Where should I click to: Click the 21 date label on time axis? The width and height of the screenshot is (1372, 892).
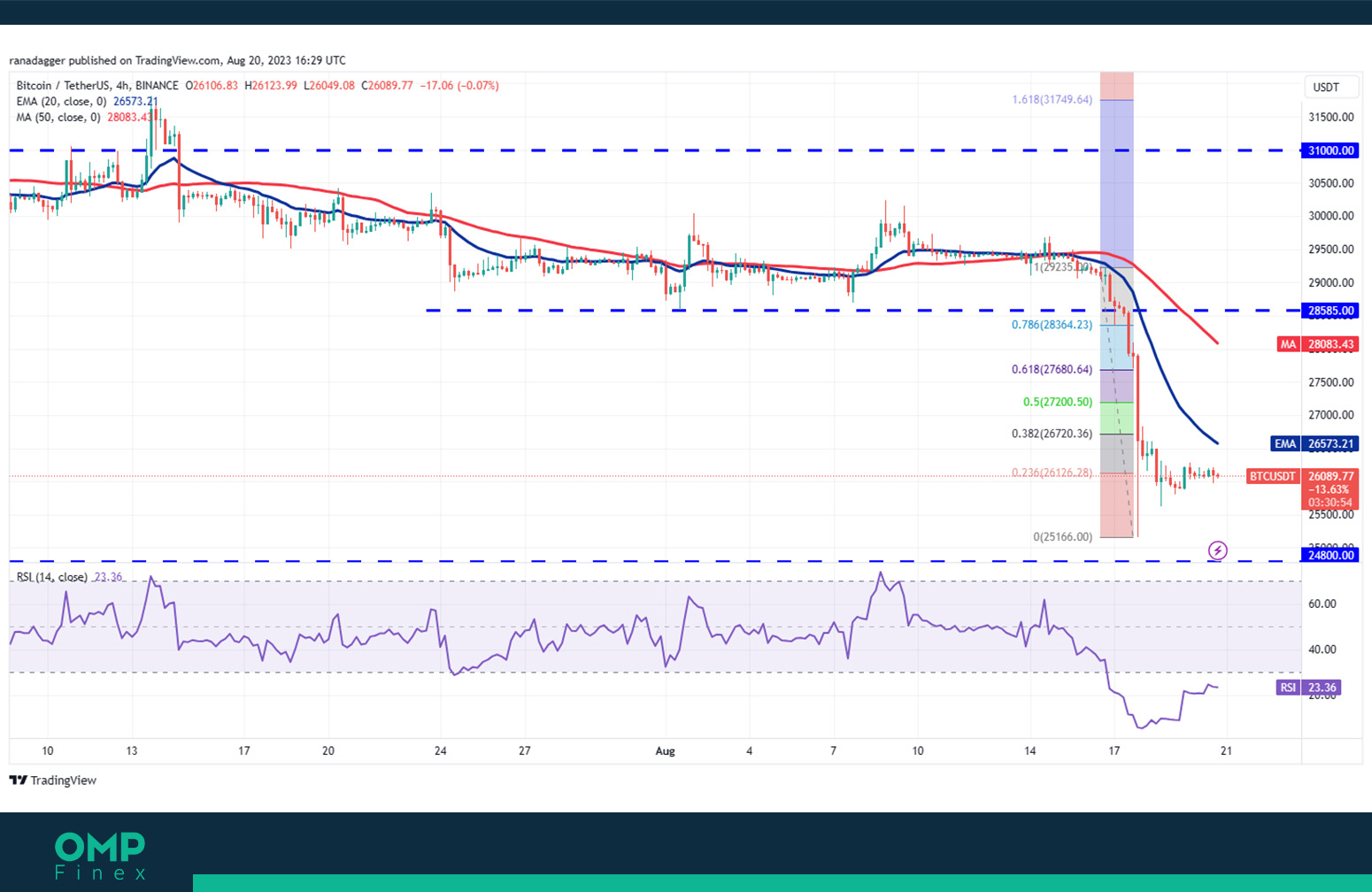pos(1226,751)
